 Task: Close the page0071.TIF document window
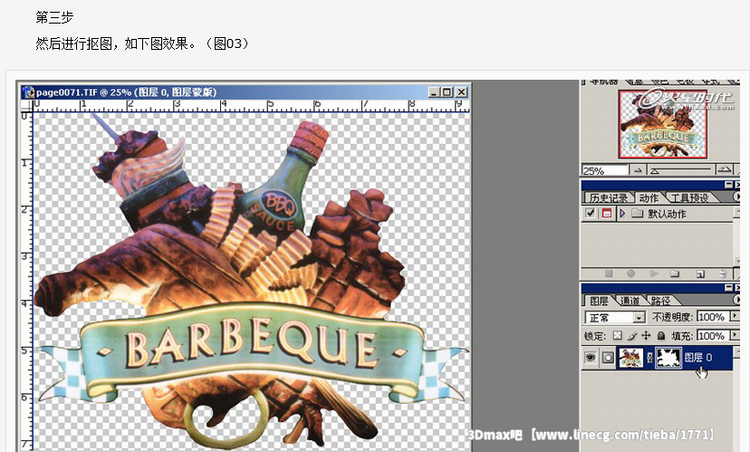click(x=461, y=92)
